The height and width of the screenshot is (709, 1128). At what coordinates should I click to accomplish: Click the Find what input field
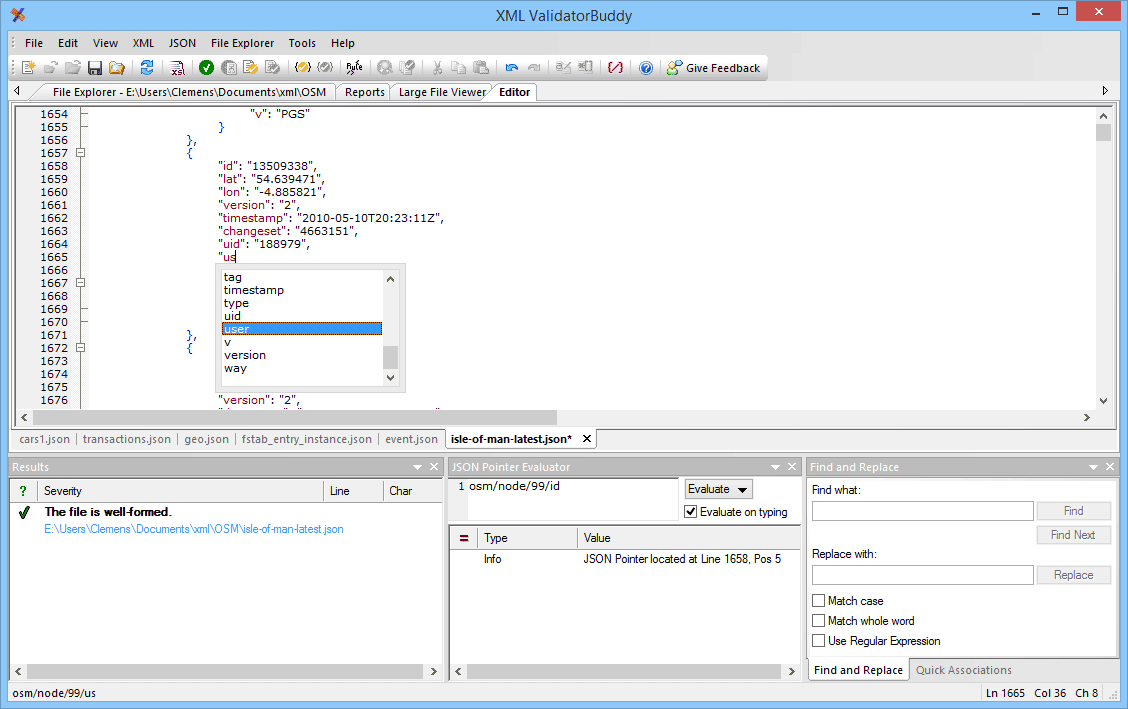pos(922,511)
